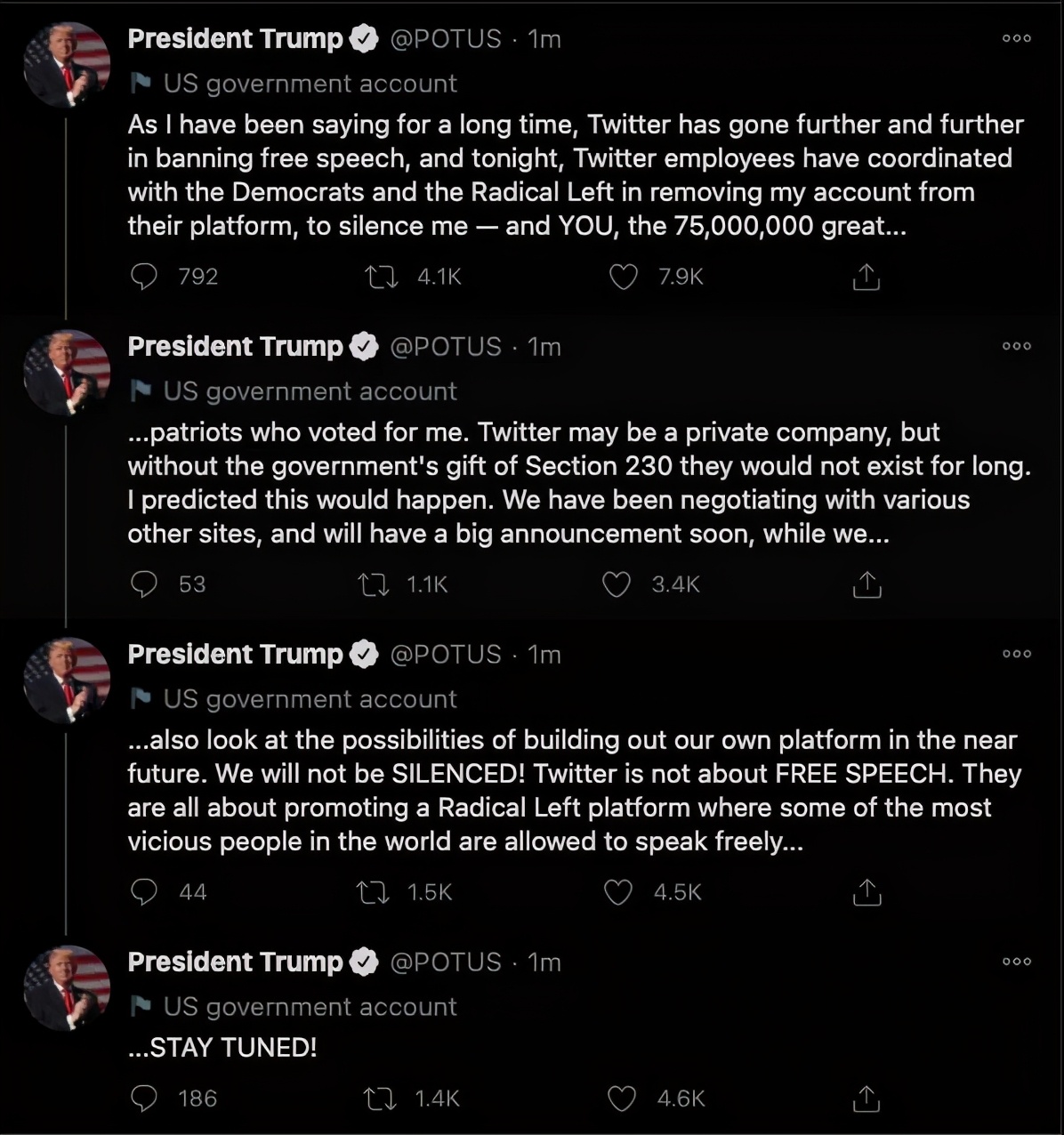Viewport: 1064px width, 1135px height.
Task: Open more options on the Section 230 tweet
Action: 1016,346
